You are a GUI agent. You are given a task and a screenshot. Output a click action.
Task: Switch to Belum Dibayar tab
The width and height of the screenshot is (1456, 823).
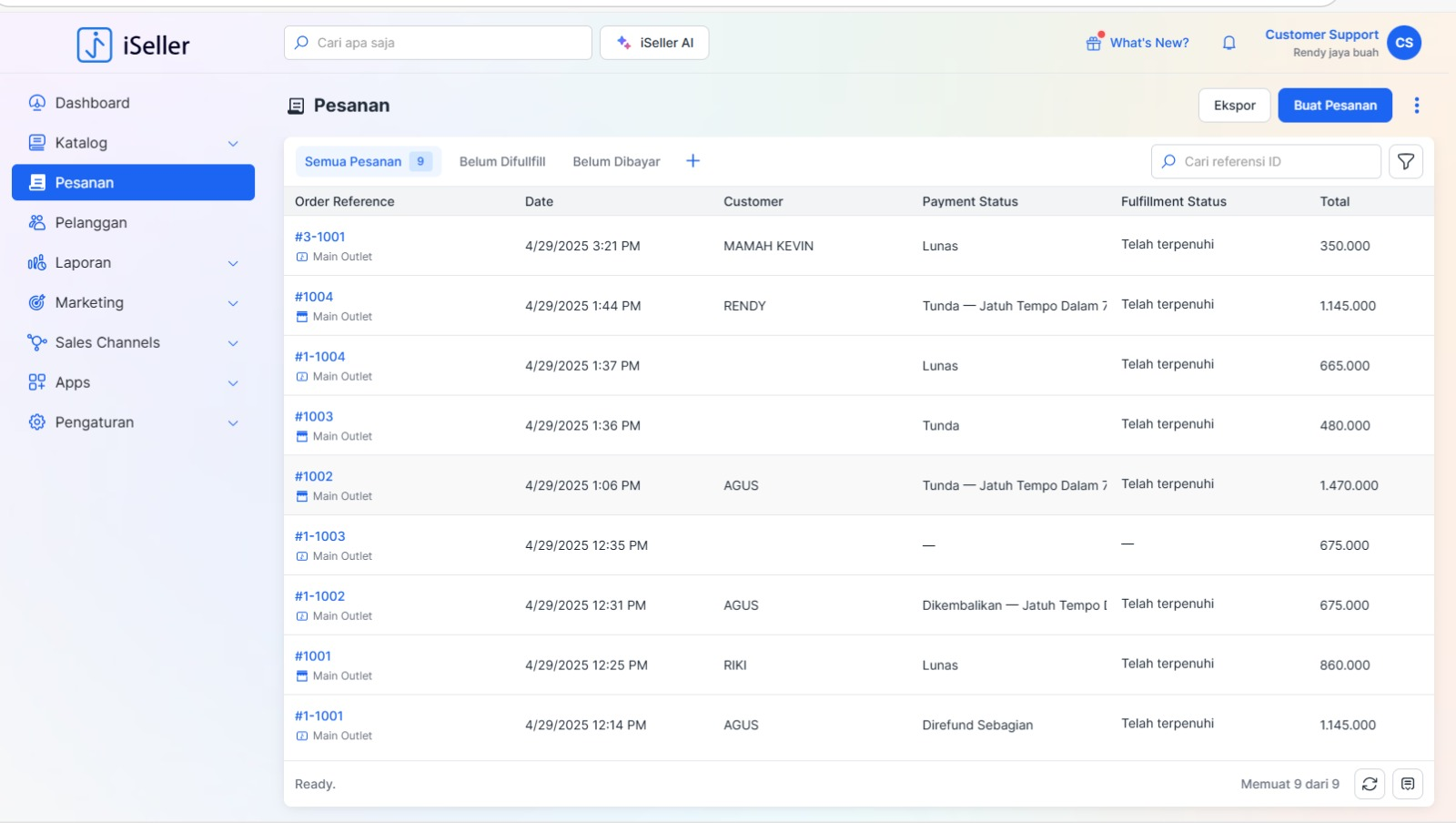(616, 161)
